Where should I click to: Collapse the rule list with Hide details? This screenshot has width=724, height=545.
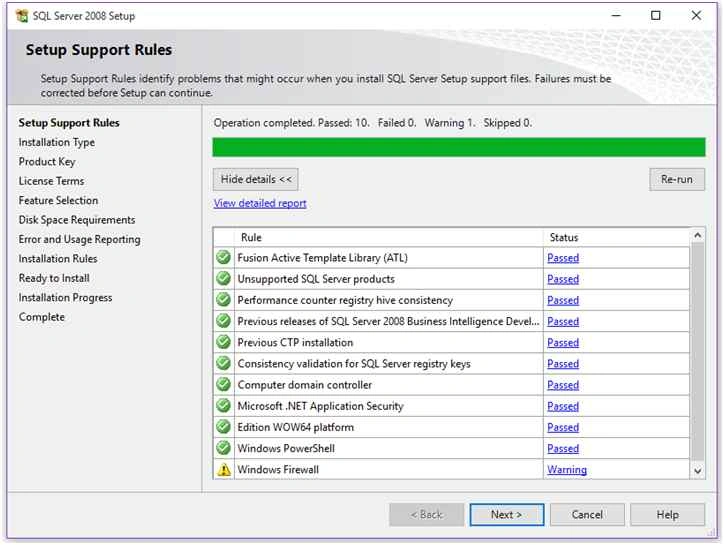click(255, 179)
